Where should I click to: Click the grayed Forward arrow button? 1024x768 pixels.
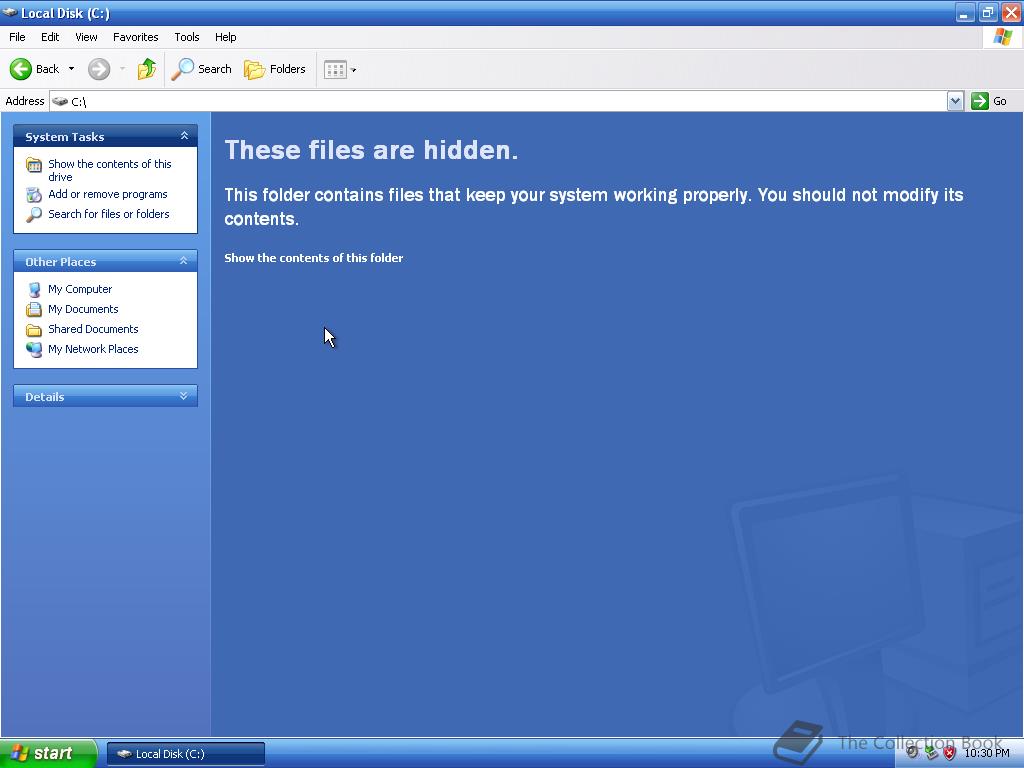(x=99, y=69)
